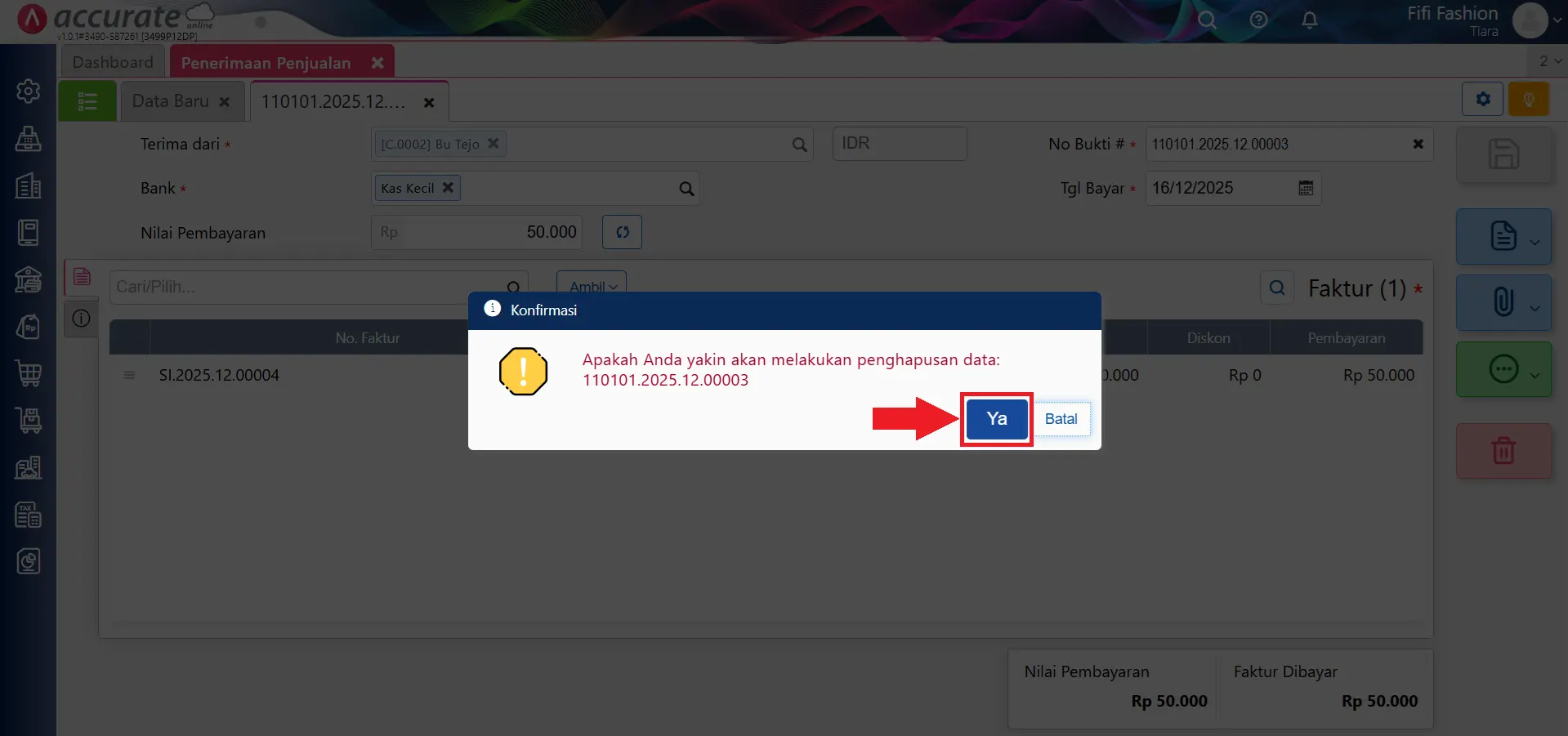Open the Tgl Bayar calendar picker
Screen dimensions: 1568x736
[1306, 188]
